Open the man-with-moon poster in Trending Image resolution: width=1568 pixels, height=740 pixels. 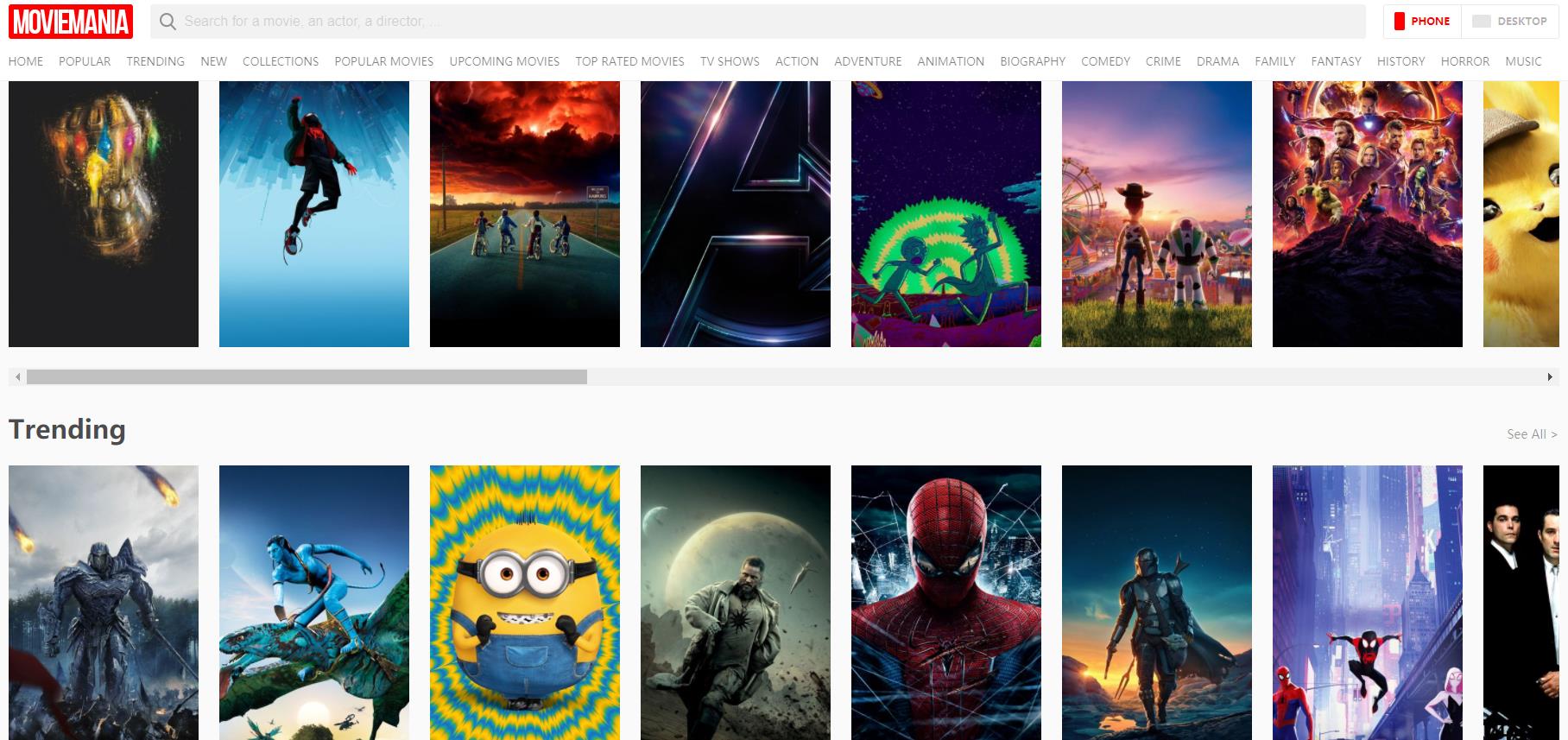(736, 603)
